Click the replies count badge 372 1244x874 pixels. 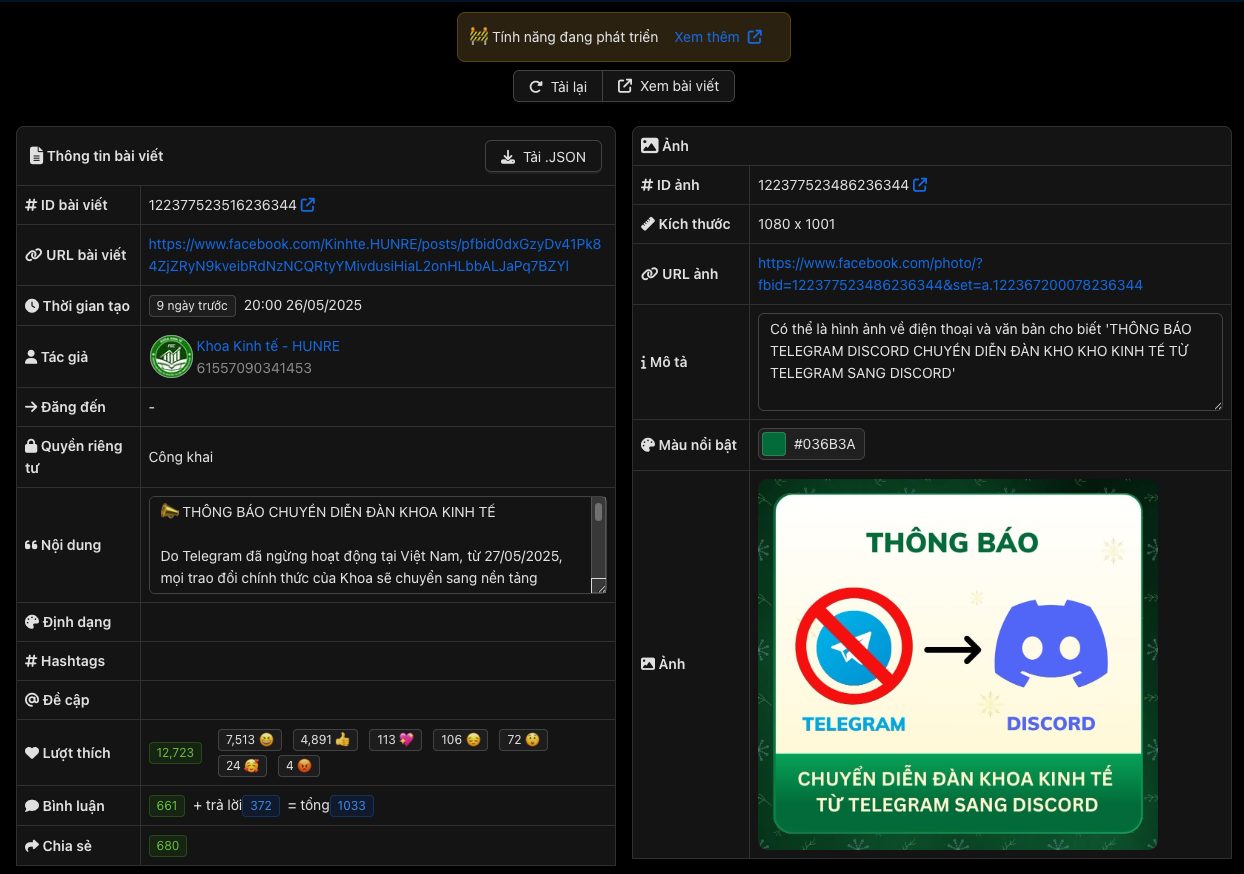click(261, 806)
